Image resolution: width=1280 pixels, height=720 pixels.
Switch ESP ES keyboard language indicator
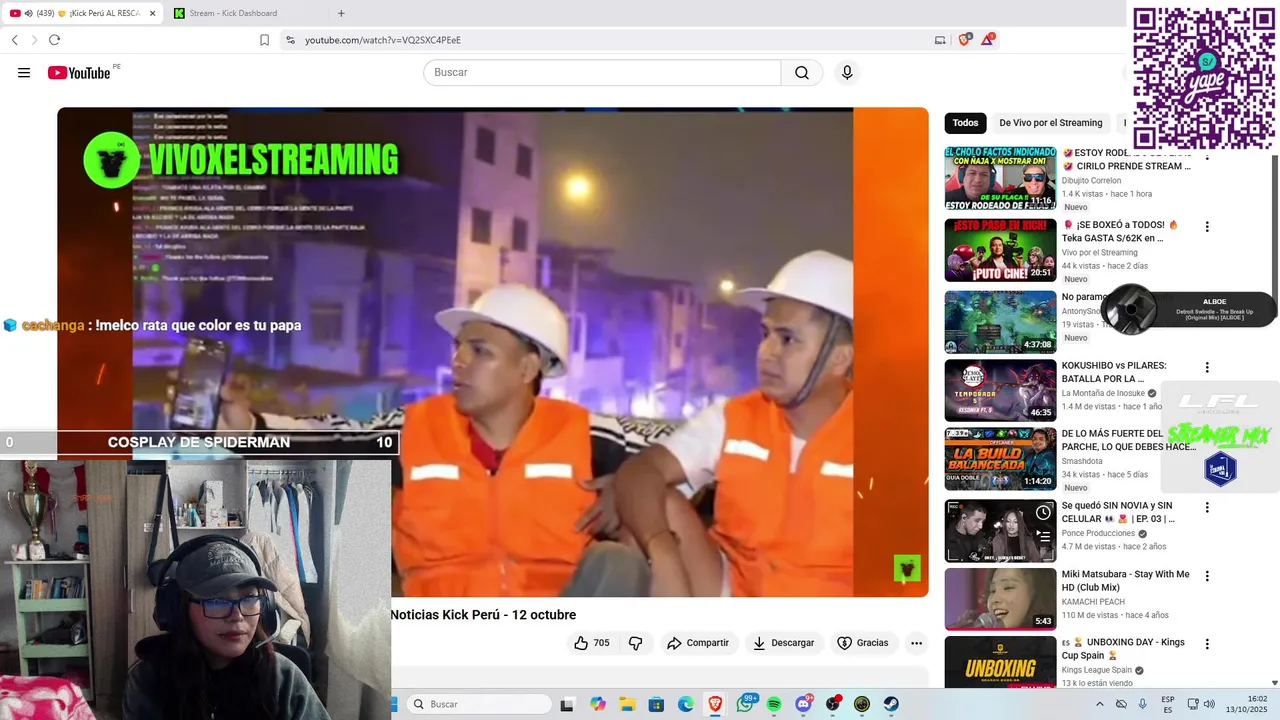pos(1168,704)
